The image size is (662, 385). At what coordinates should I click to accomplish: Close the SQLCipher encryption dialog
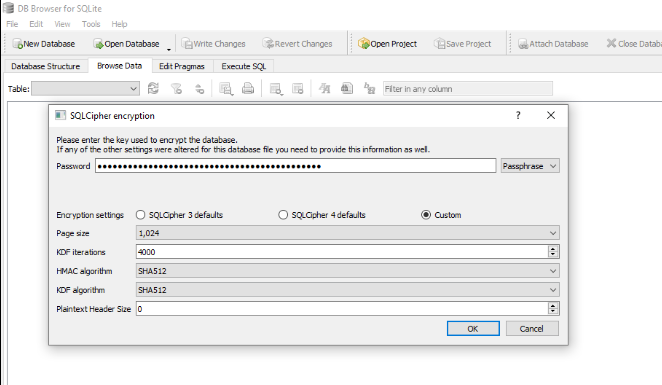click(x=551, y=115)
